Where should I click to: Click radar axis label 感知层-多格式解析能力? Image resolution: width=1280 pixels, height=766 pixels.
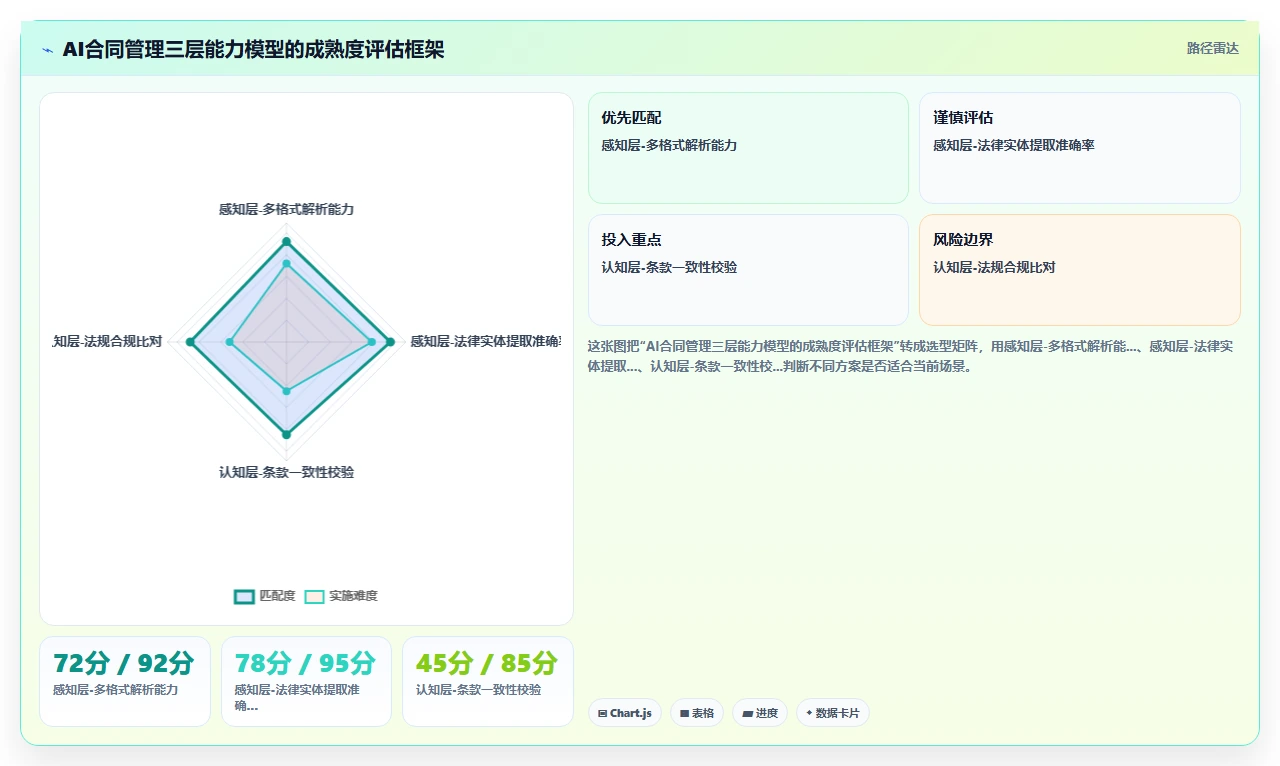coord(286,209)
